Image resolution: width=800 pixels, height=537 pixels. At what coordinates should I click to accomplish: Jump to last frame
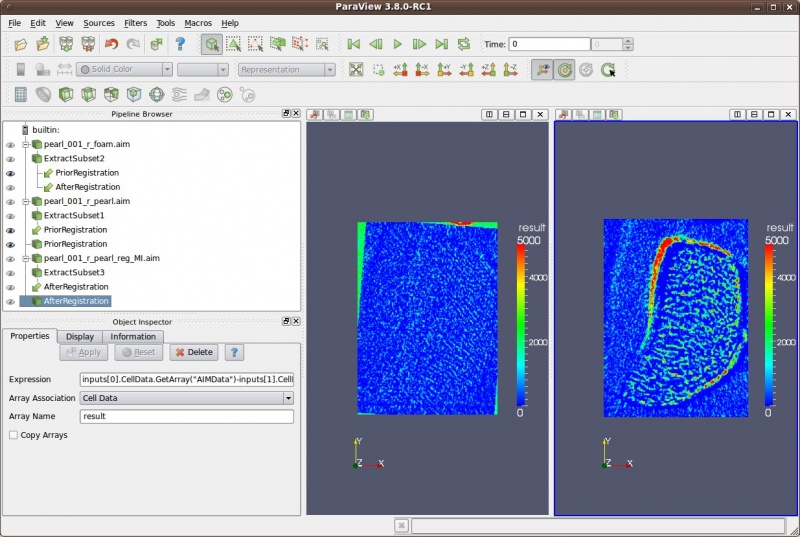[x=441, y=44]
